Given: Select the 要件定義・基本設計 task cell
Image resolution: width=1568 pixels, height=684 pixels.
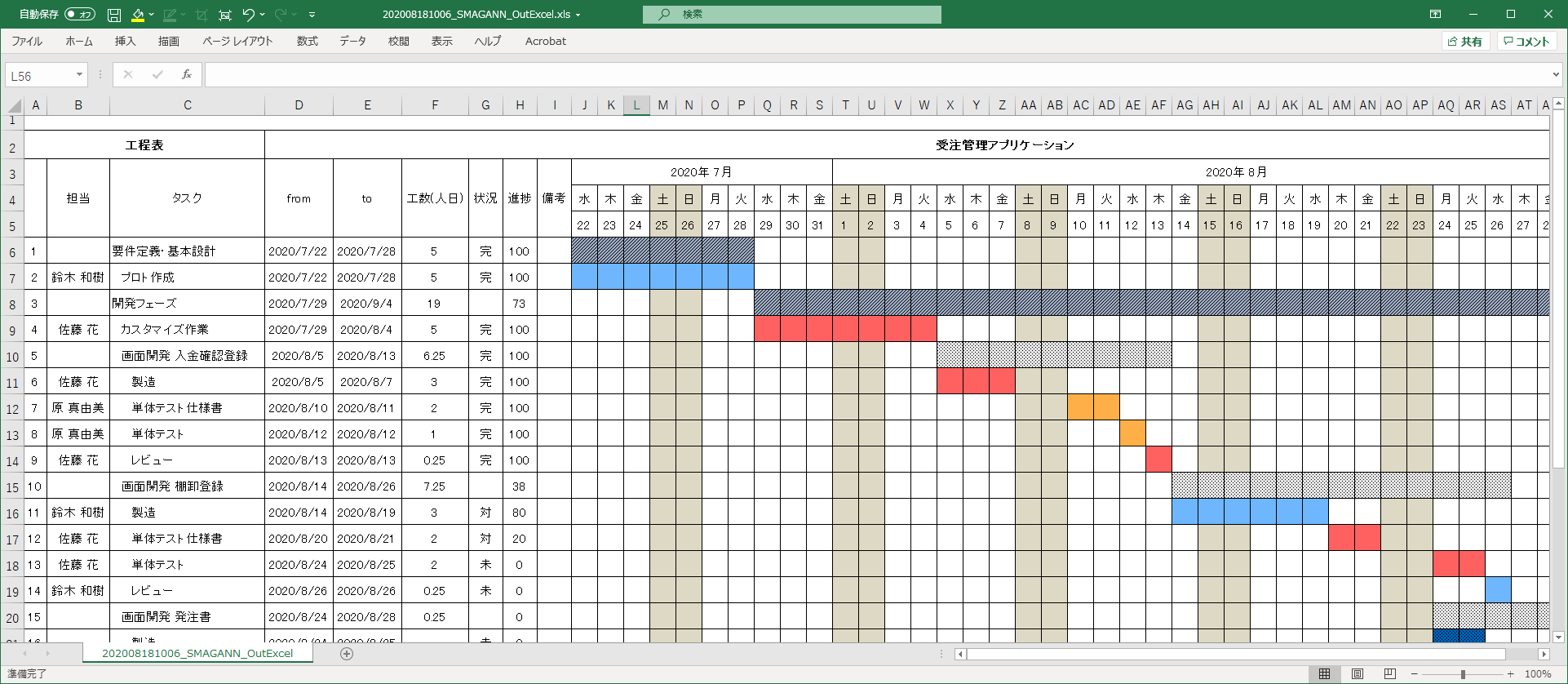Looking at the screenshot, I should coord(187,251).
